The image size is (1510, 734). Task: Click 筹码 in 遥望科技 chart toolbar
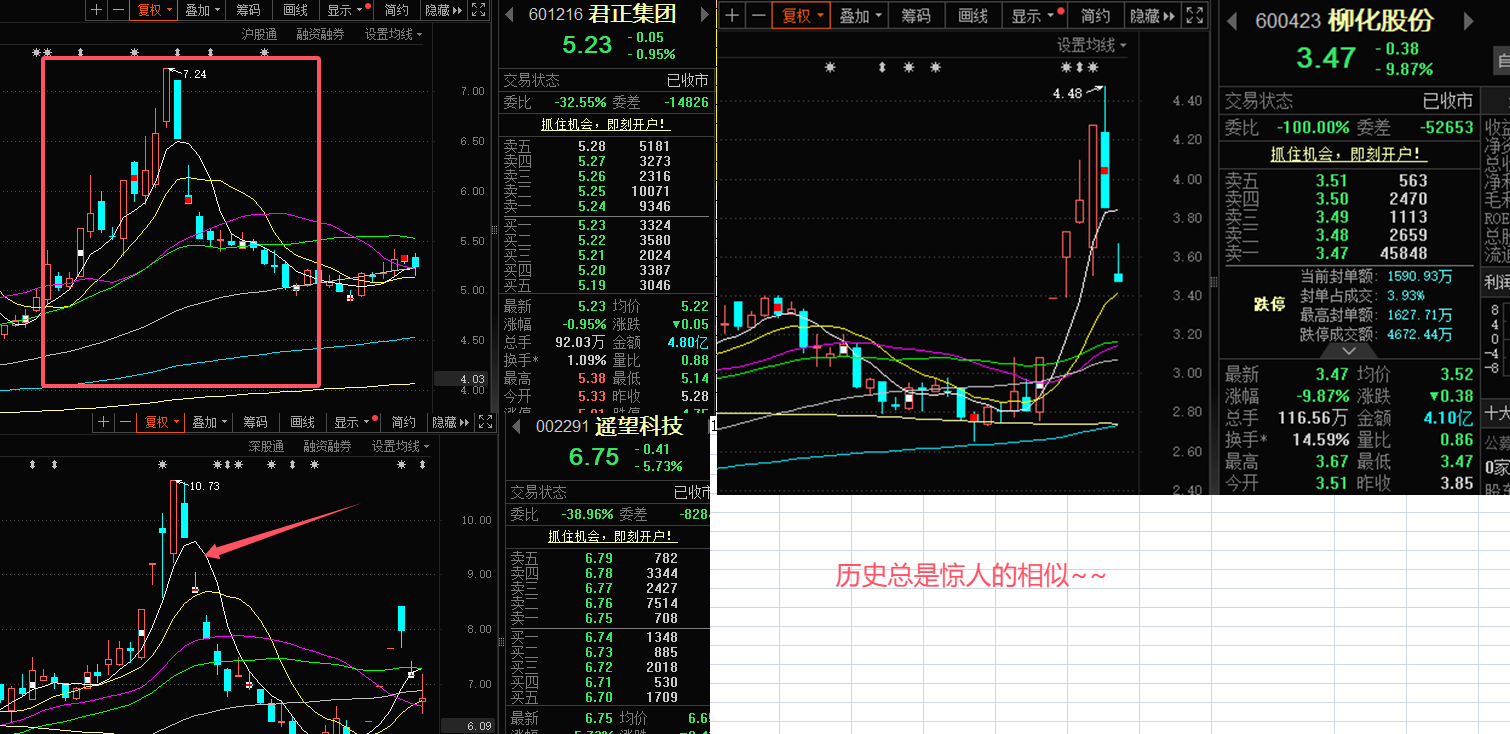point(256,422)
